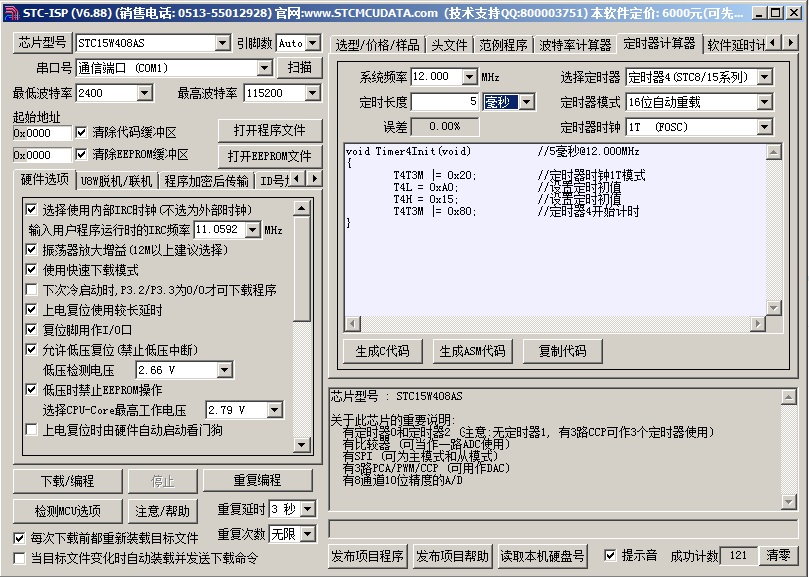809x577 pixels.
Task: Toggle 允许低压复位 checkbox
Action: tap(31, 349)
